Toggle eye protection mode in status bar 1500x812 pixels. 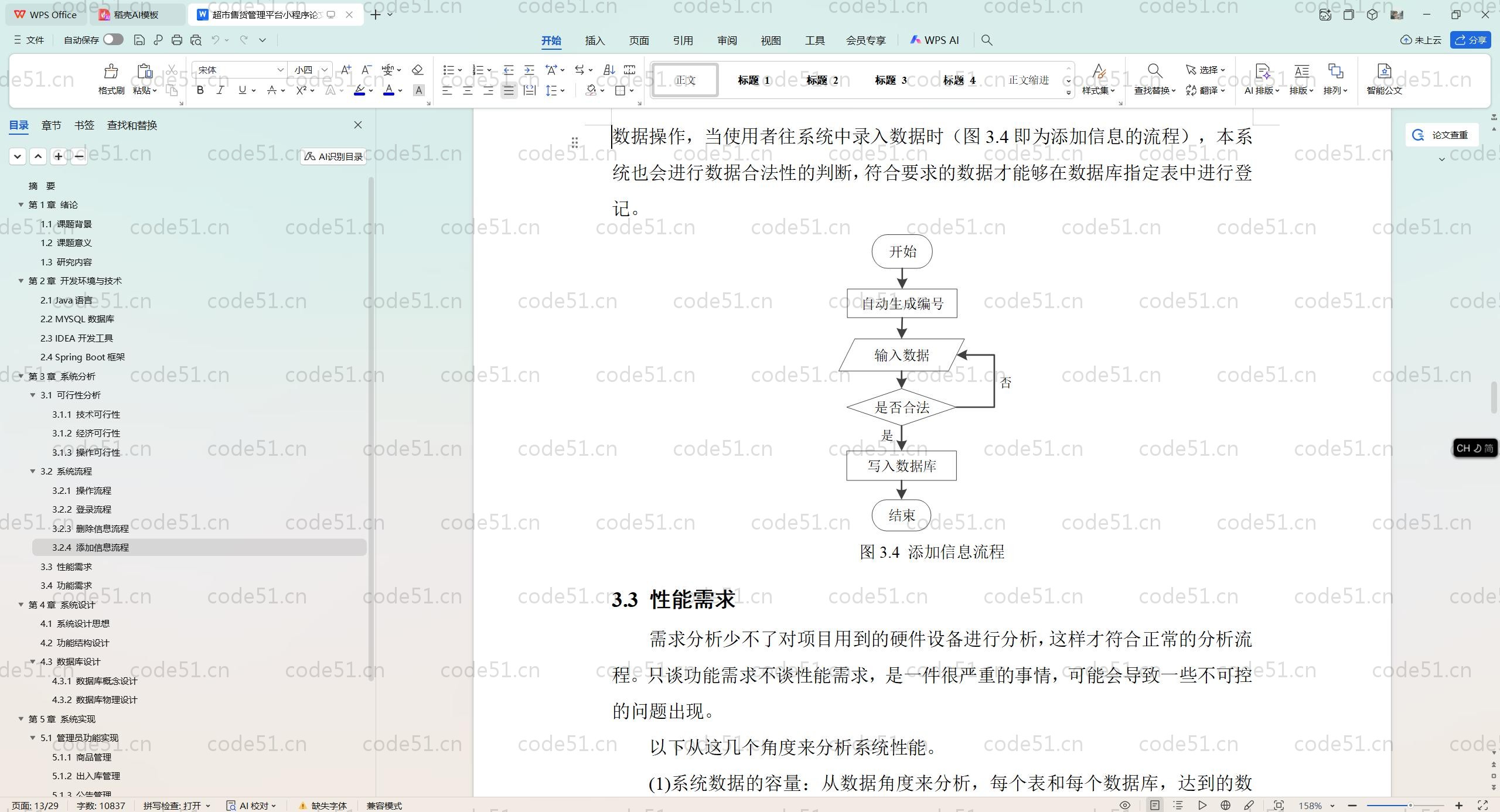coord(1125,806)
